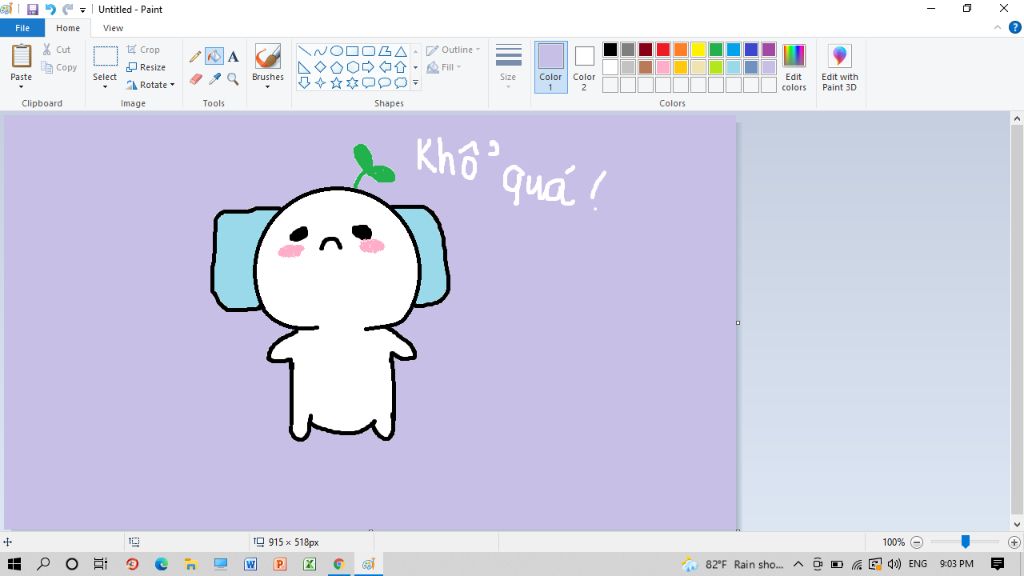Pick the turquoise color swatch
This screenshot has width=1024, height=576.
[x=733, y=50]
